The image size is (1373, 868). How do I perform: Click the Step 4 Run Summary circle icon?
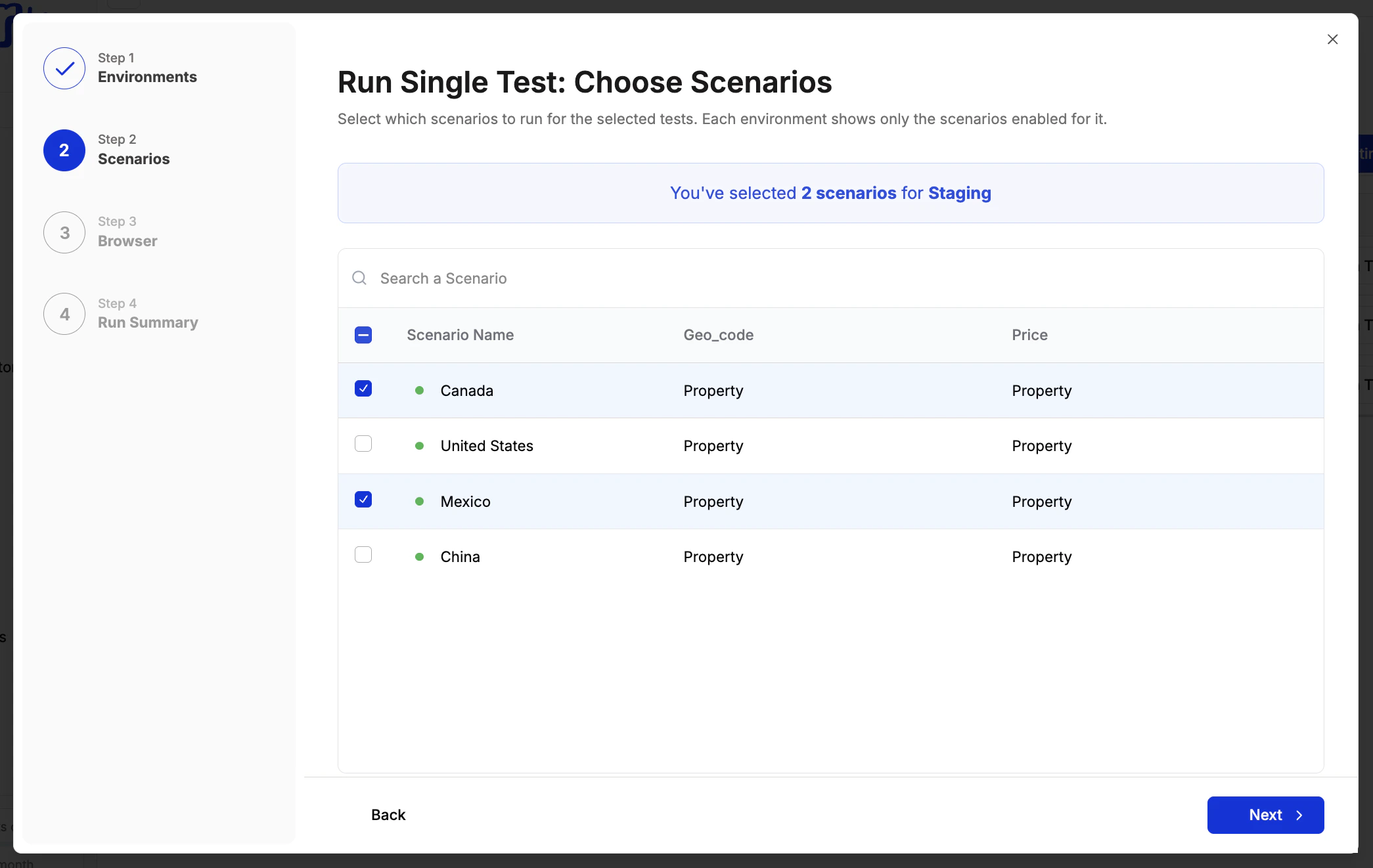click(x=64, y=313)
